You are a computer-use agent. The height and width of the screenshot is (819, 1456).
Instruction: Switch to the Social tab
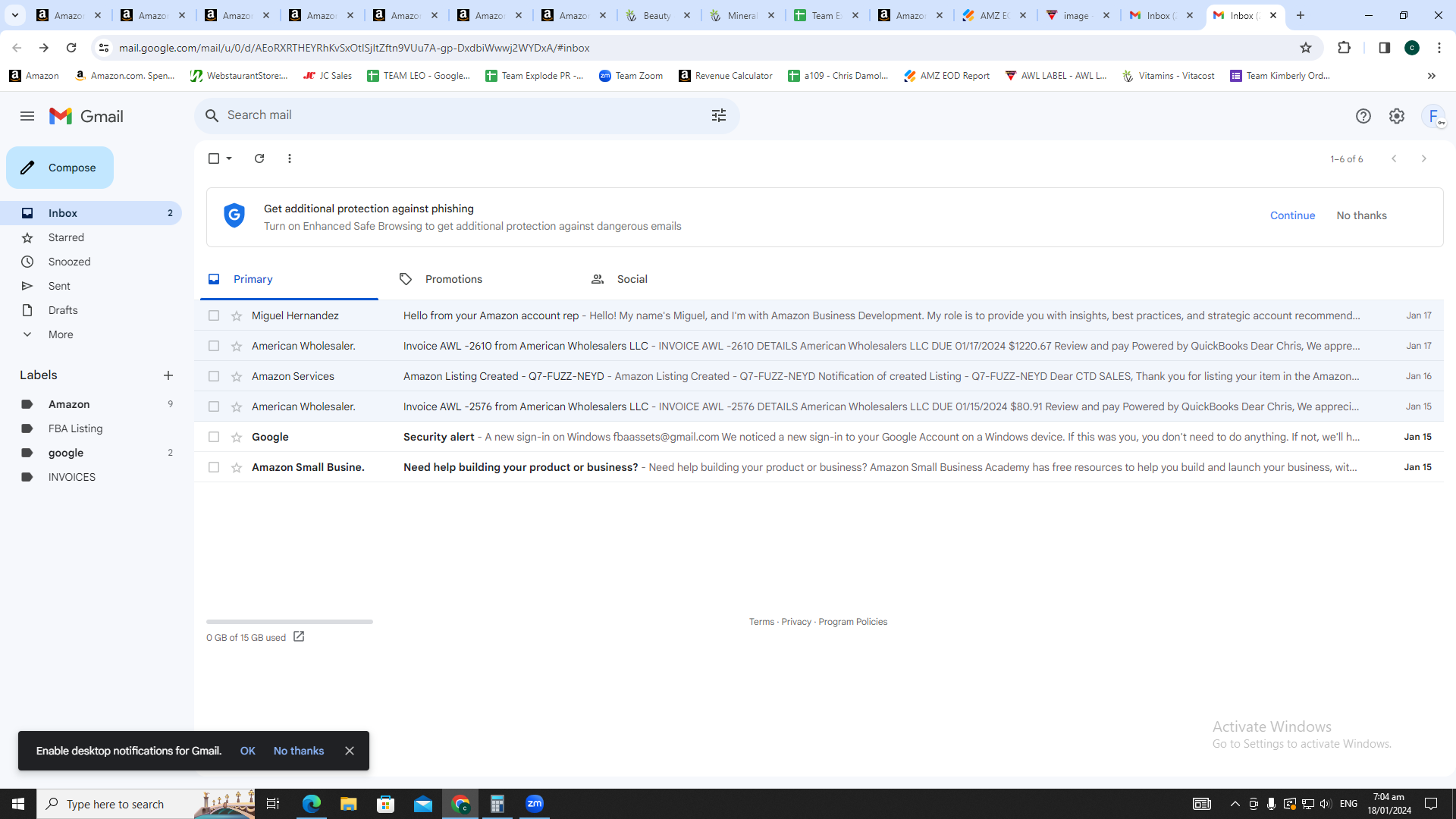[672, 279]
